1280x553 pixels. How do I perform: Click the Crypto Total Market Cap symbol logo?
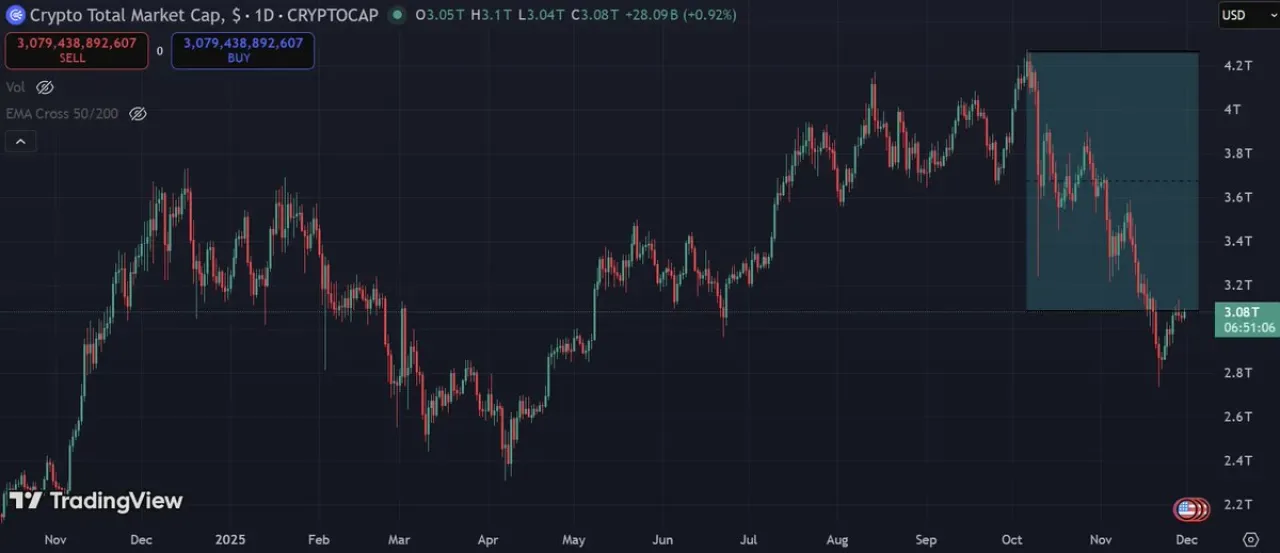click(16, 15)
